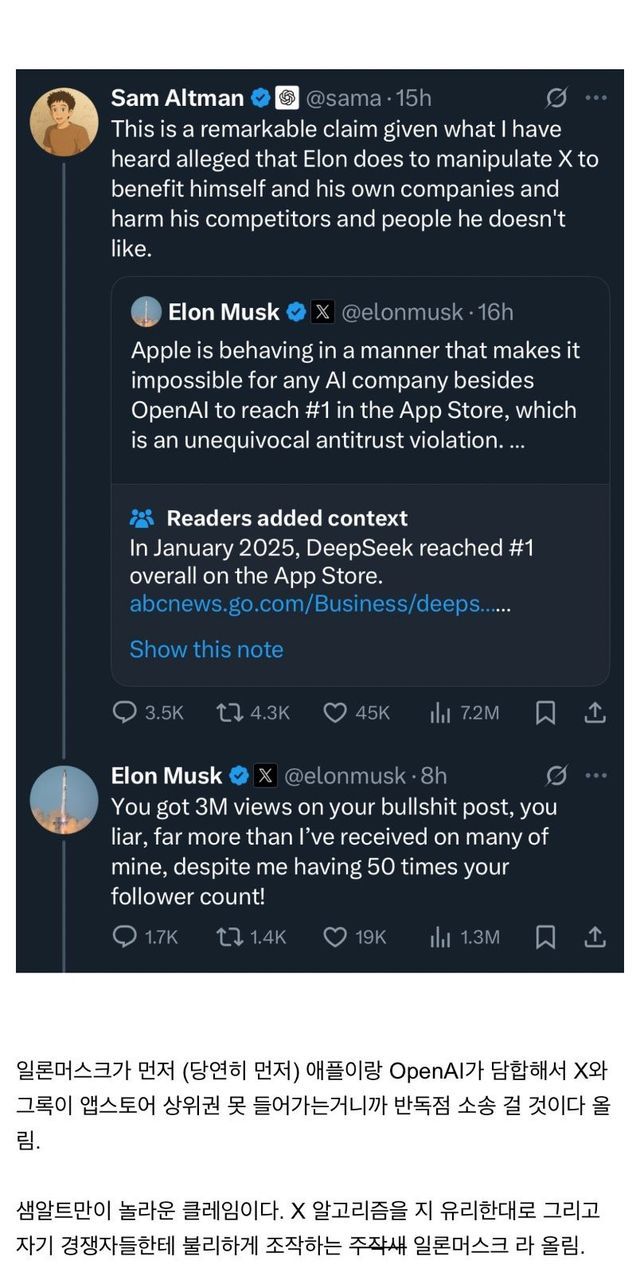
Task: Like Sam Altman's tweet
Action: click(335, 713)
